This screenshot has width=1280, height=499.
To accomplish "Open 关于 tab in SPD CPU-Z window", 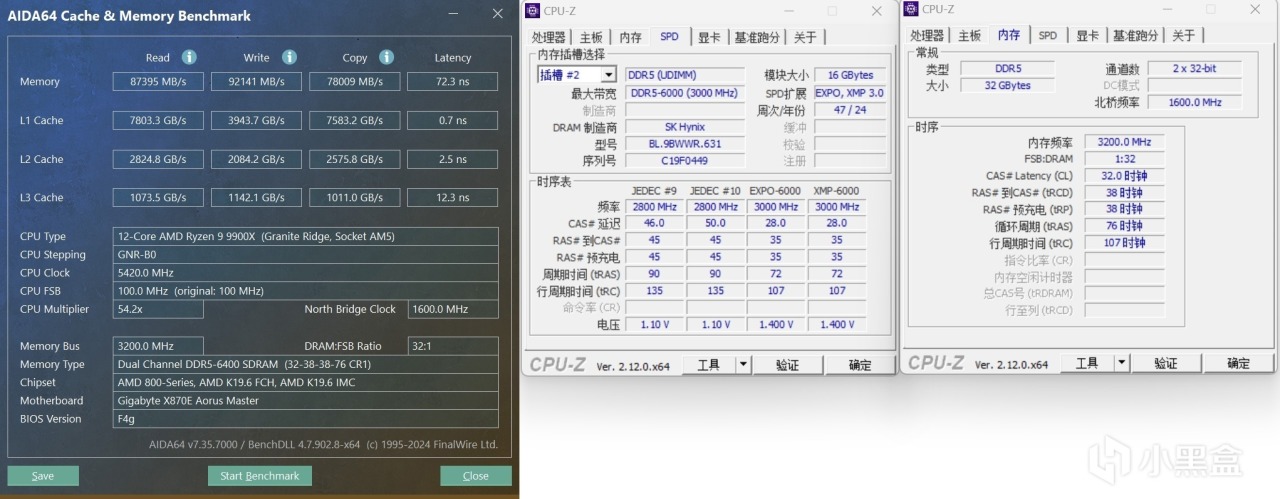I will 805,38.
